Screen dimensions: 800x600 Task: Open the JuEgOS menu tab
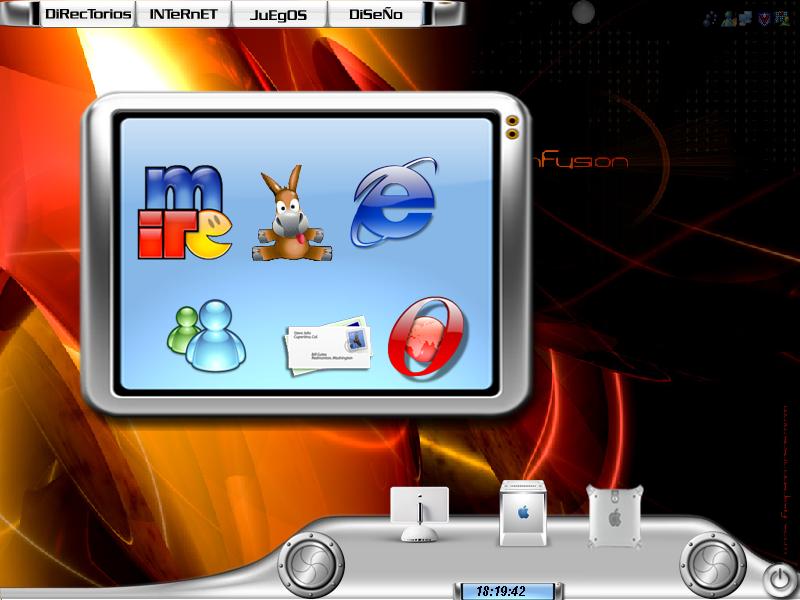(279, 14)
